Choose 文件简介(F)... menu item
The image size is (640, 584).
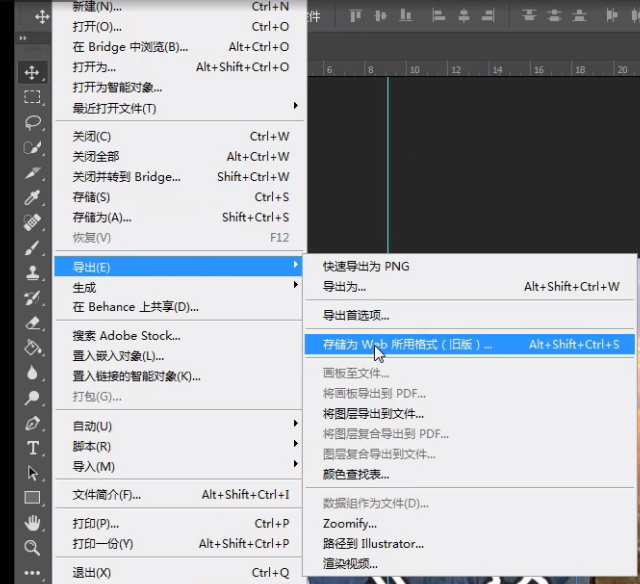178,495
